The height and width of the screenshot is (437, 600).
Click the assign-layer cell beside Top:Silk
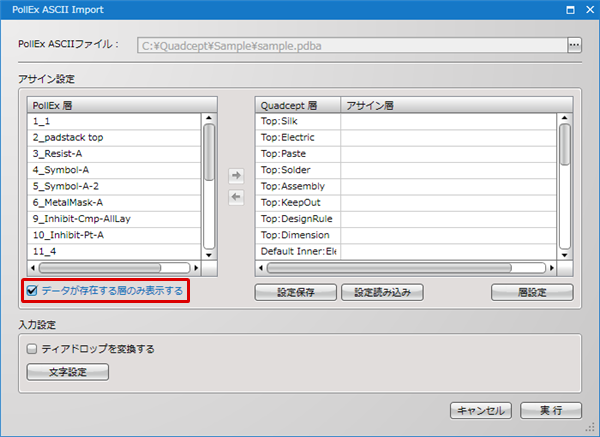448,121
